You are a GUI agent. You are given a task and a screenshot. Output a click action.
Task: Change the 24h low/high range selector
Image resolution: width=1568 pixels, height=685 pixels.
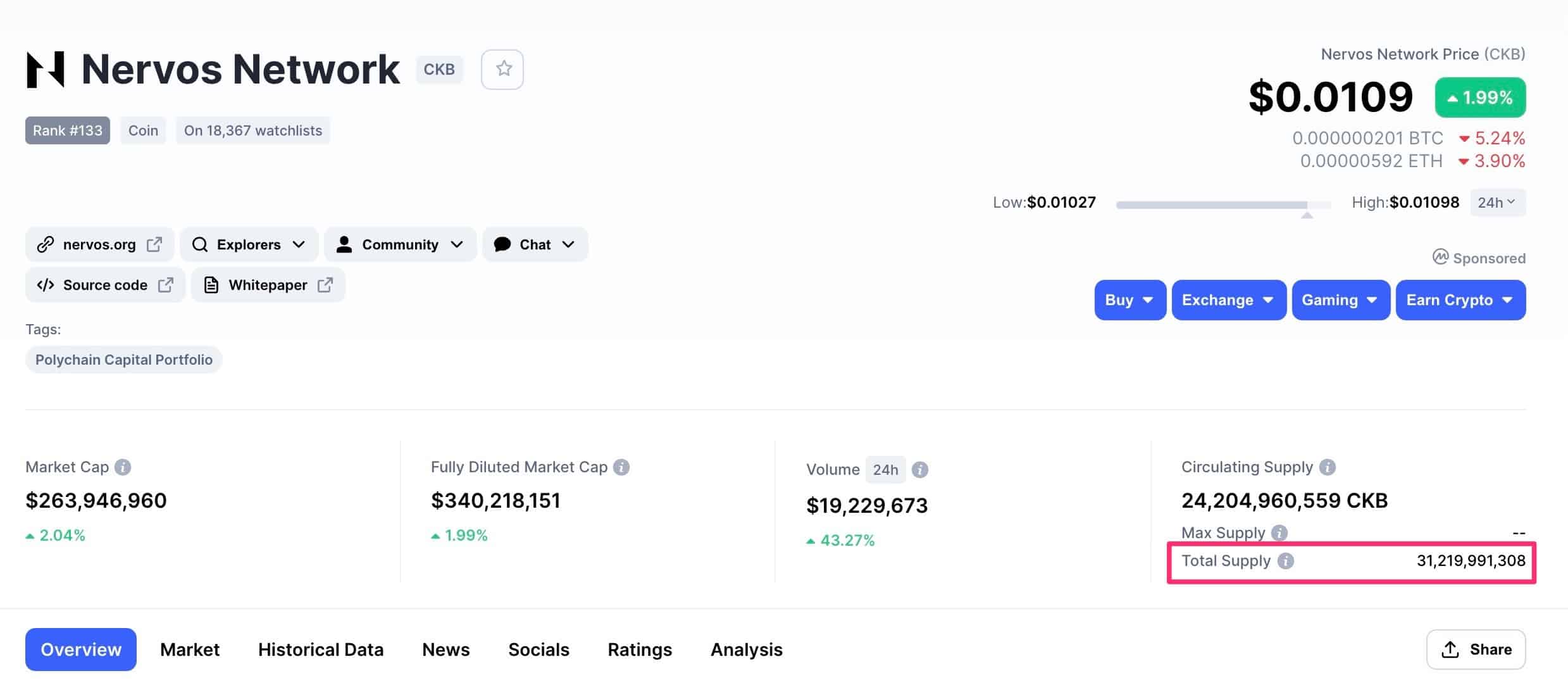[1497, 203]
